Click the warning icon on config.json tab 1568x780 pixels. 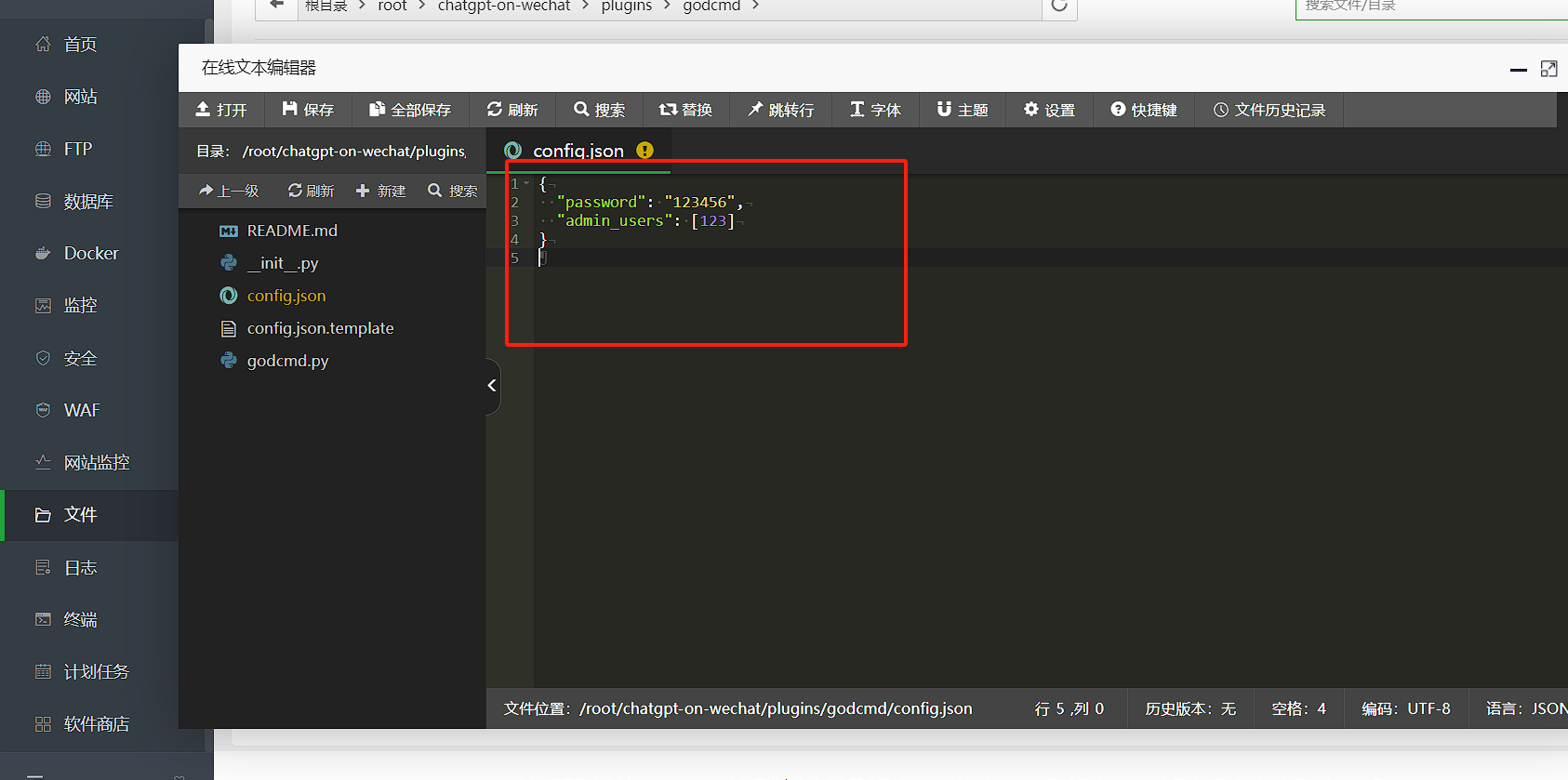(644, 151)
